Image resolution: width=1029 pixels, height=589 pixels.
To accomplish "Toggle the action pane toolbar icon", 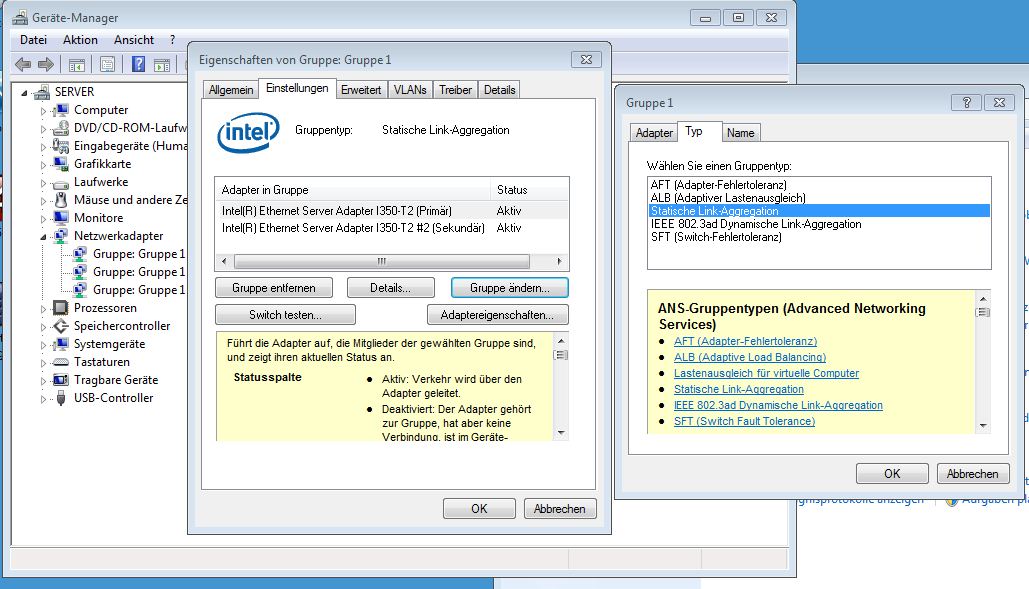I will click(x=161, y=65).
